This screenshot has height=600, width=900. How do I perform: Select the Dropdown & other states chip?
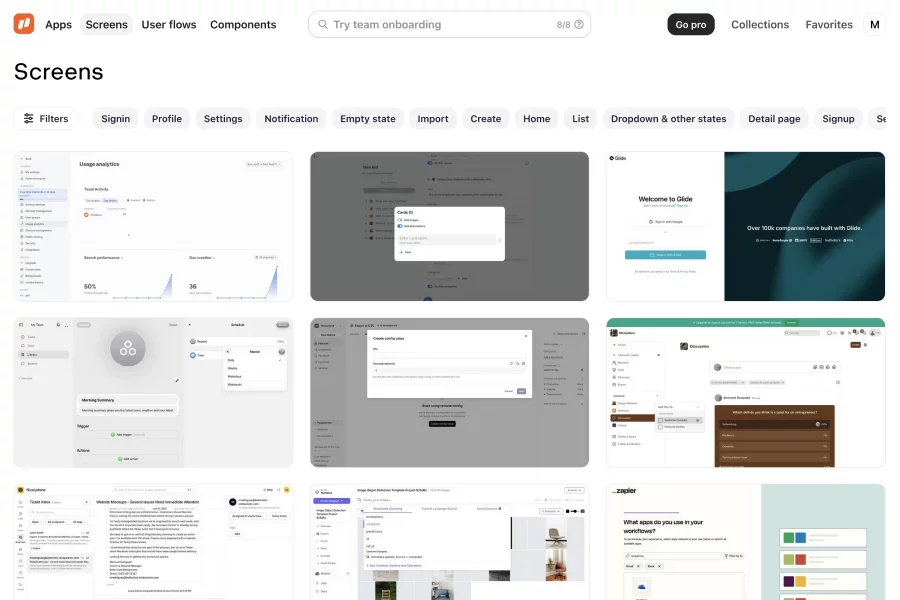668,119
